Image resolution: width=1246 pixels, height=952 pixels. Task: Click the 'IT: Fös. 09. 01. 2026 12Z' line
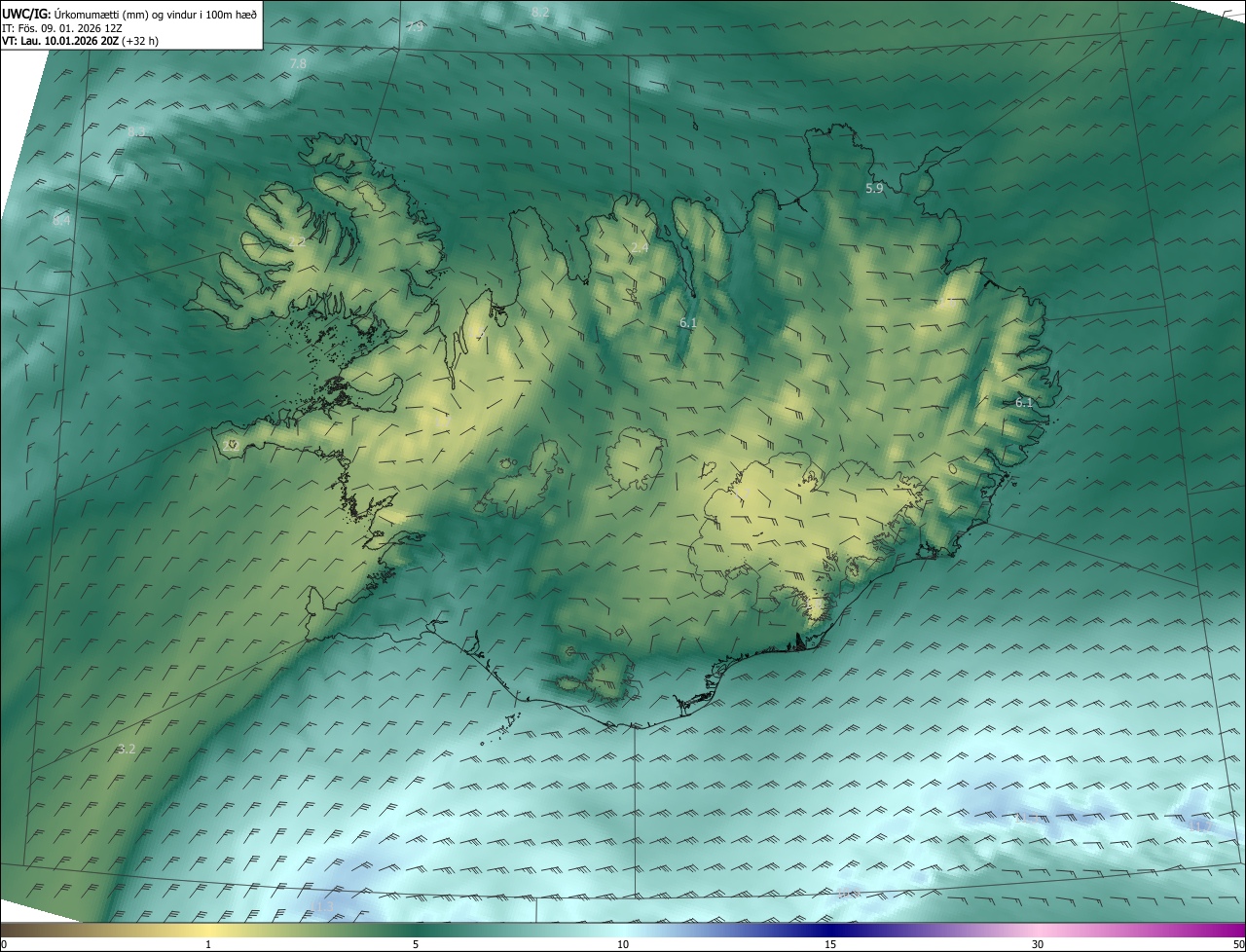click(61, 28)
